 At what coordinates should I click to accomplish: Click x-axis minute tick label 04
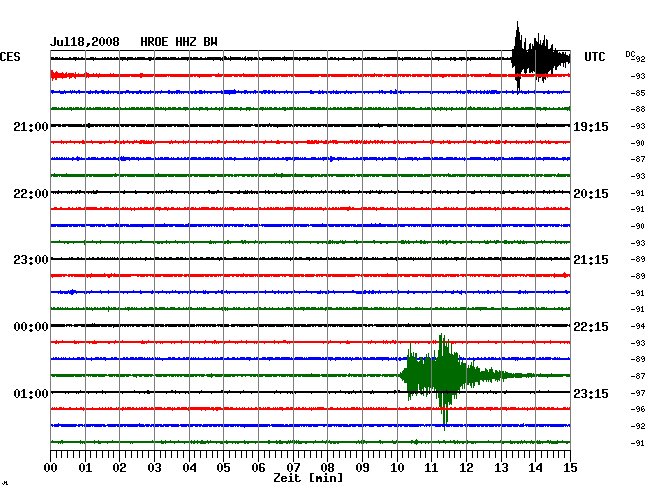tap(189, 468)
